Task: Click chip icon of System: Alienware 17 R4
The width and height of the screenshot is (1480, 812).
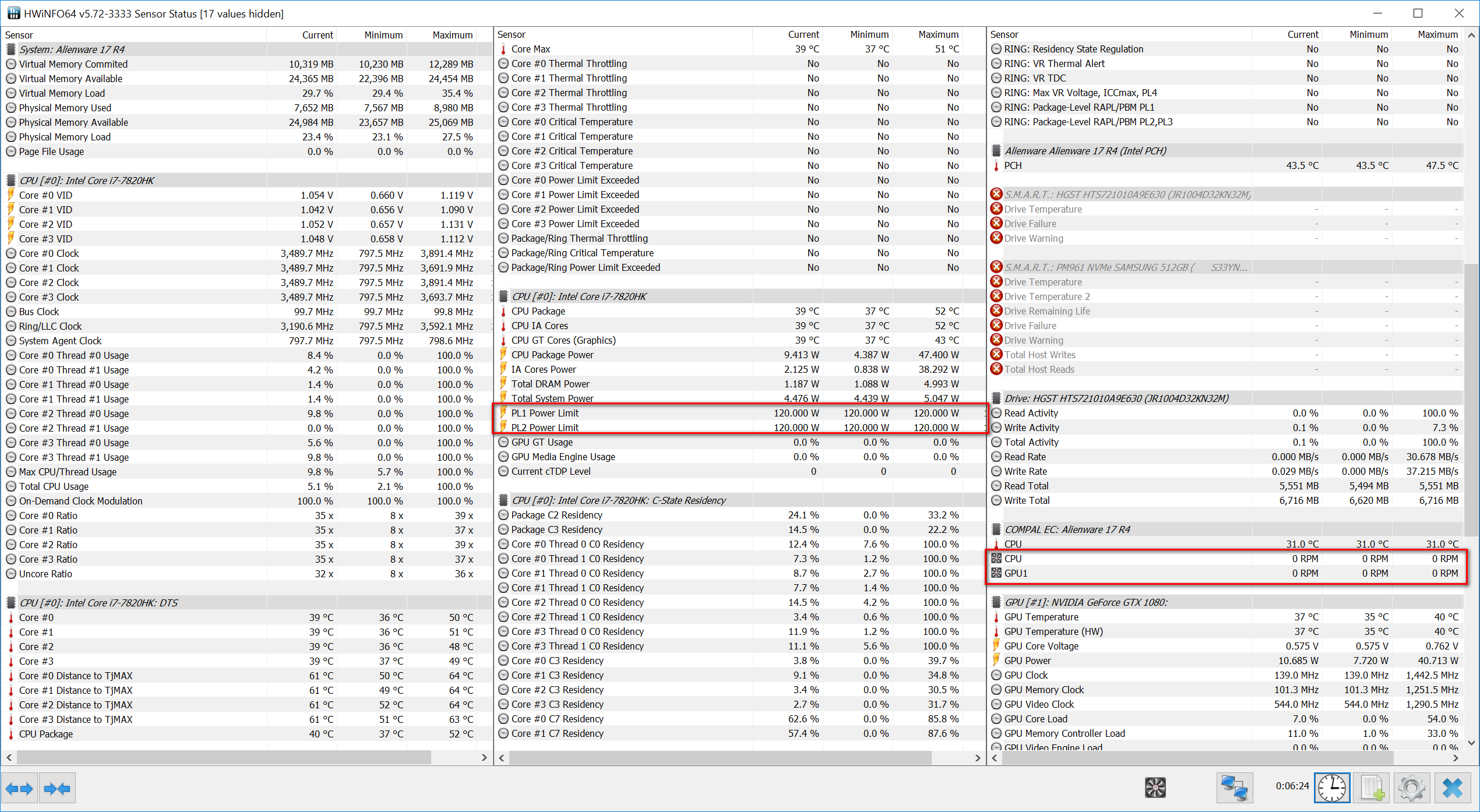Action: tap(10, 50)
